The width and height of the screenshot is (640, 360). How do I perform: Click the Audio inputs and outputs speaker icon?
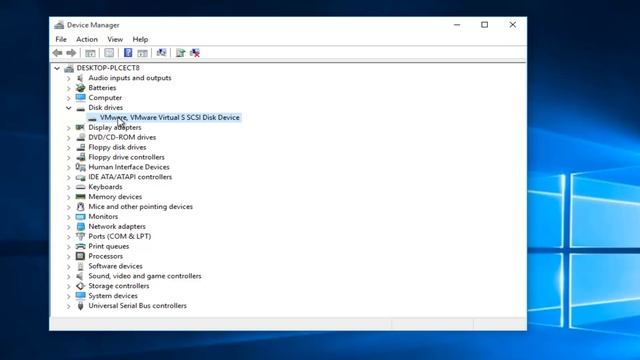point(80,78)
